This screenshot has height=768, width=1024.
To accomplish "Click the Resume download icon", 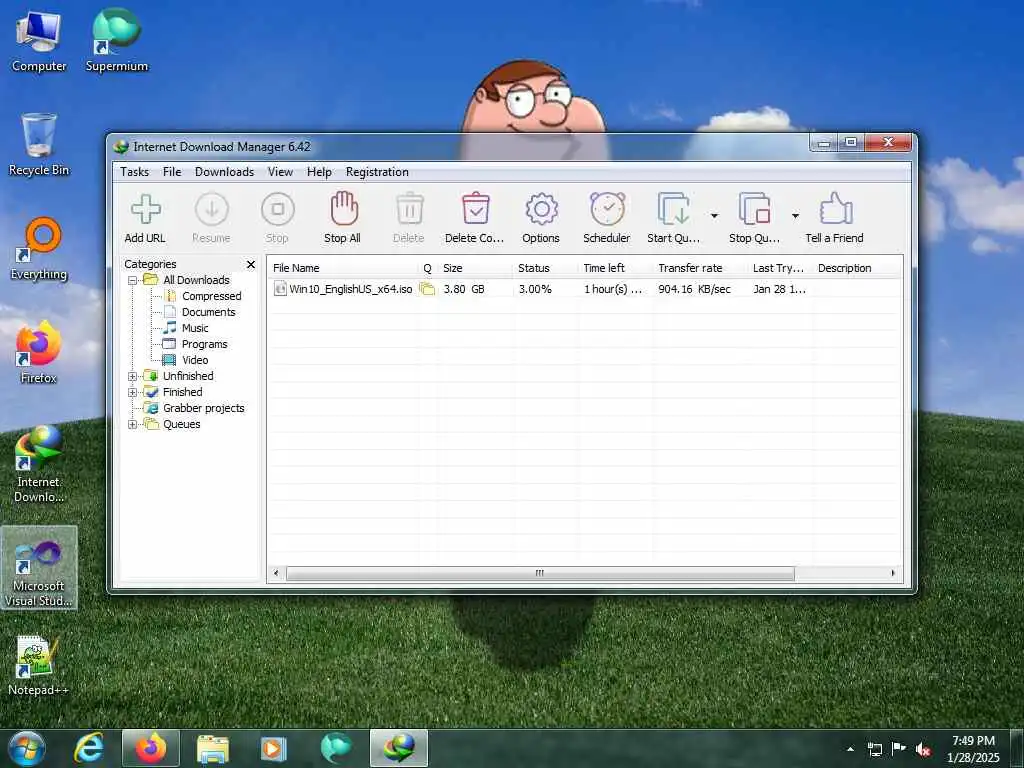I will (x=212, y=210).
